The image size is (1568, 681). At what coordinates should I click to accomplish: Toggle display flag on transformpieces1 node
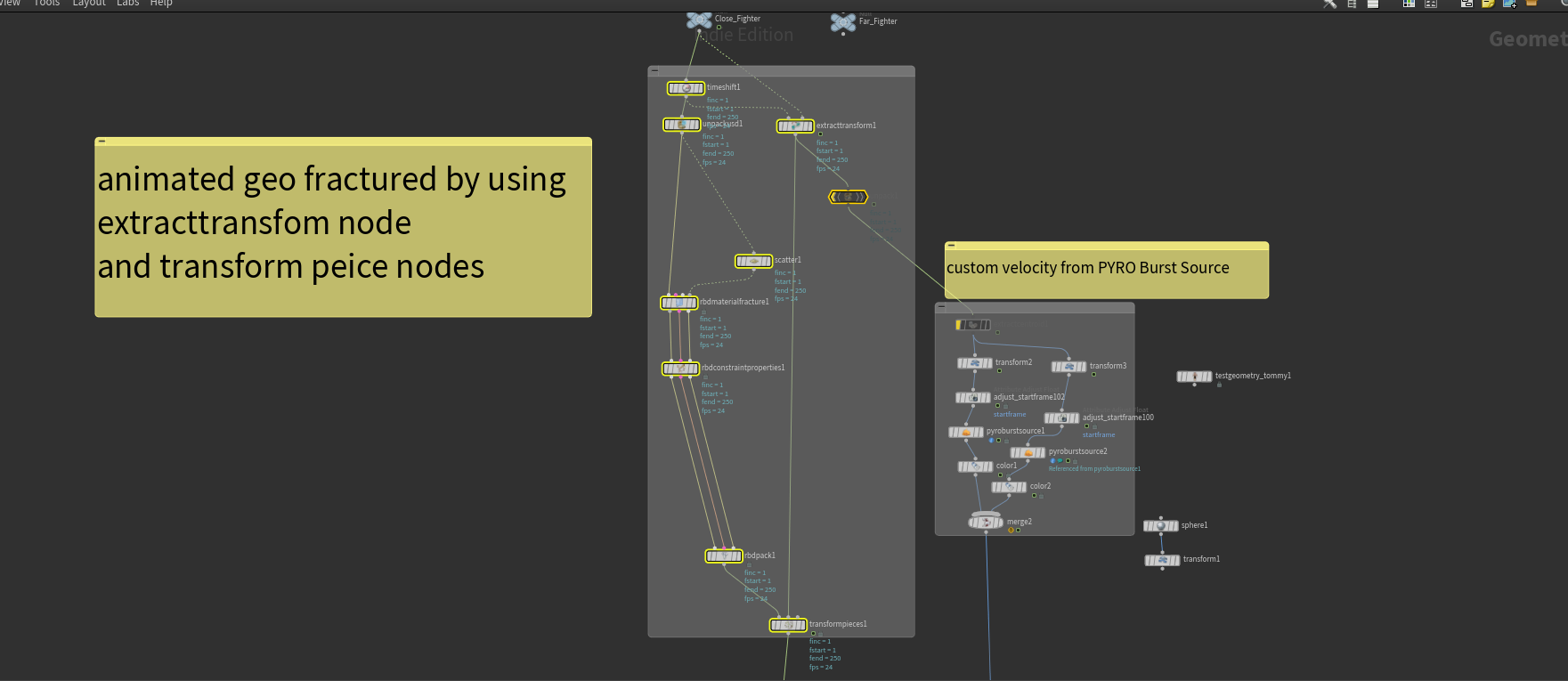pyautogui.click(x=802, y=625)
